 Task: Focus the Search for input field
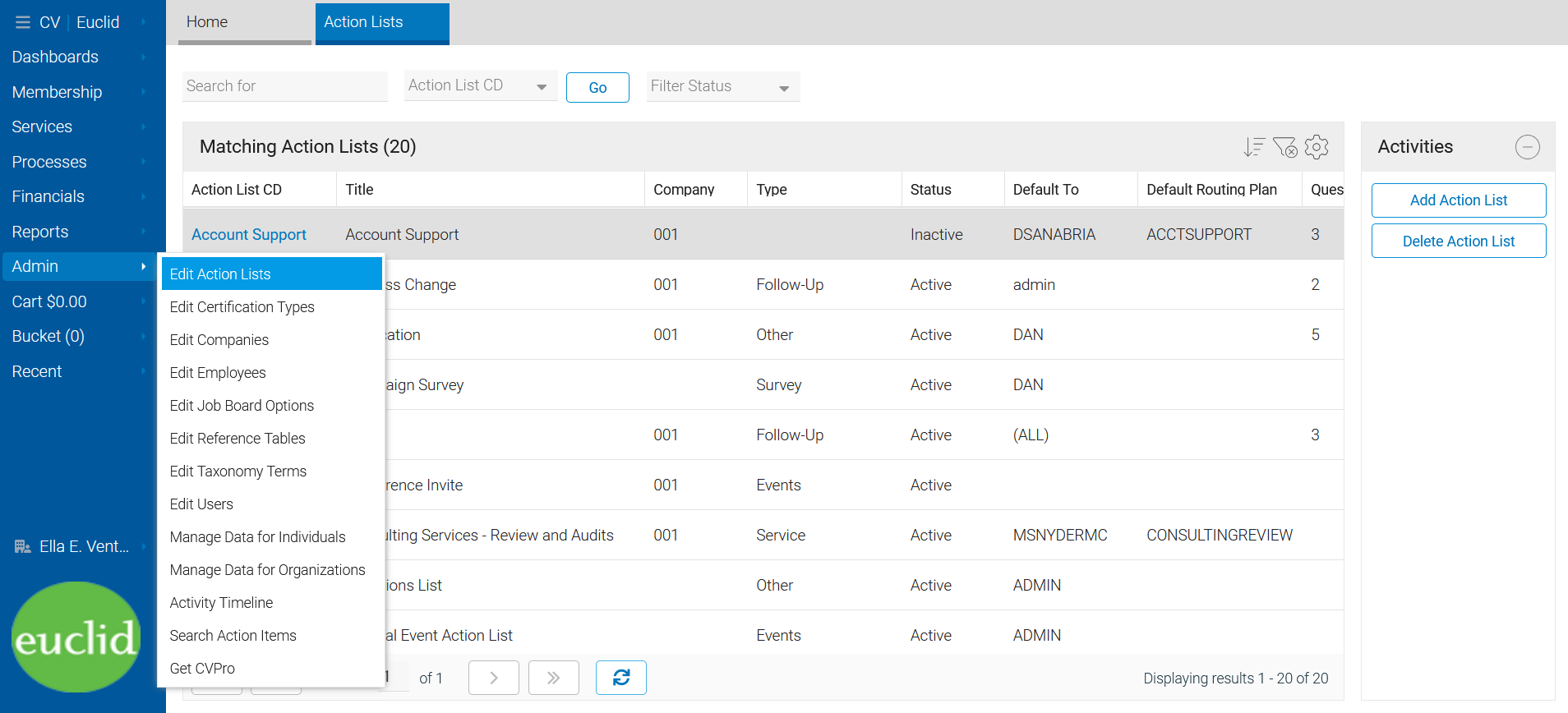[285, 86]
